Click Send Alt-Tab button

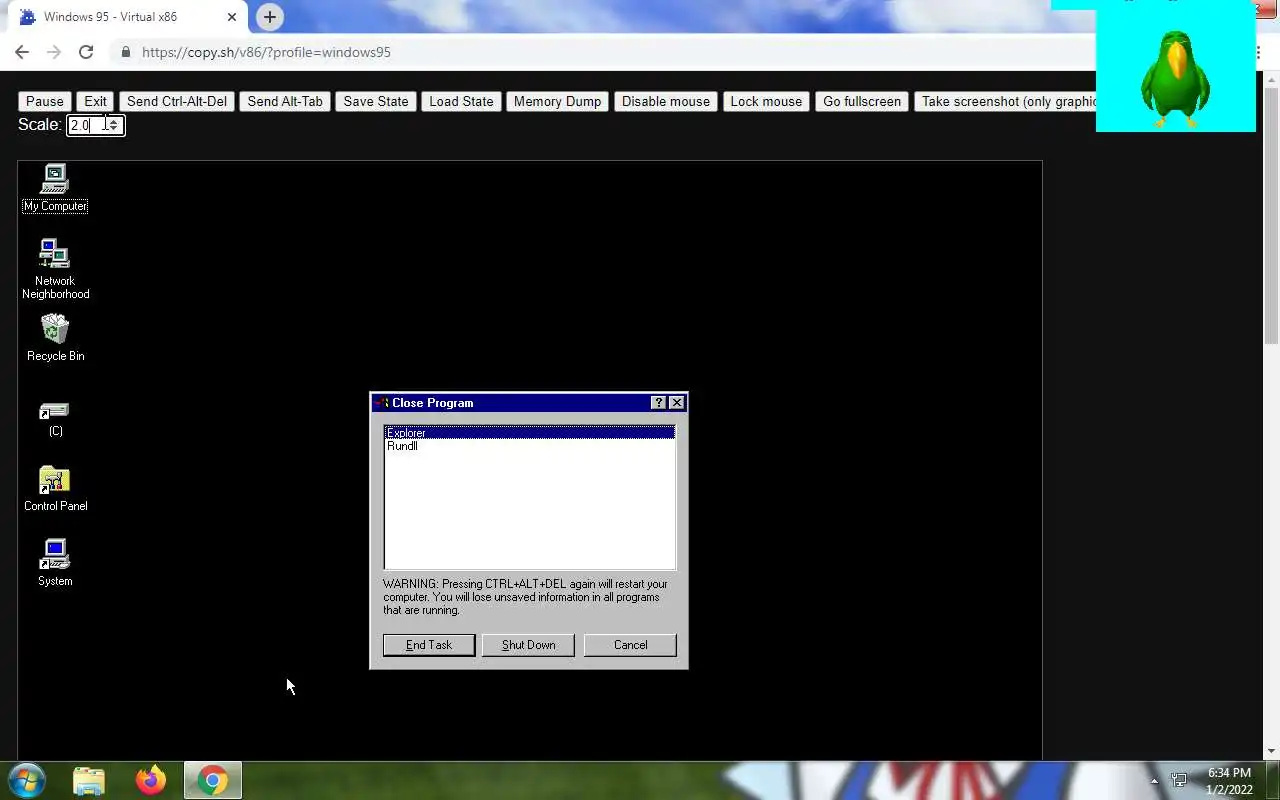point(285,101)
